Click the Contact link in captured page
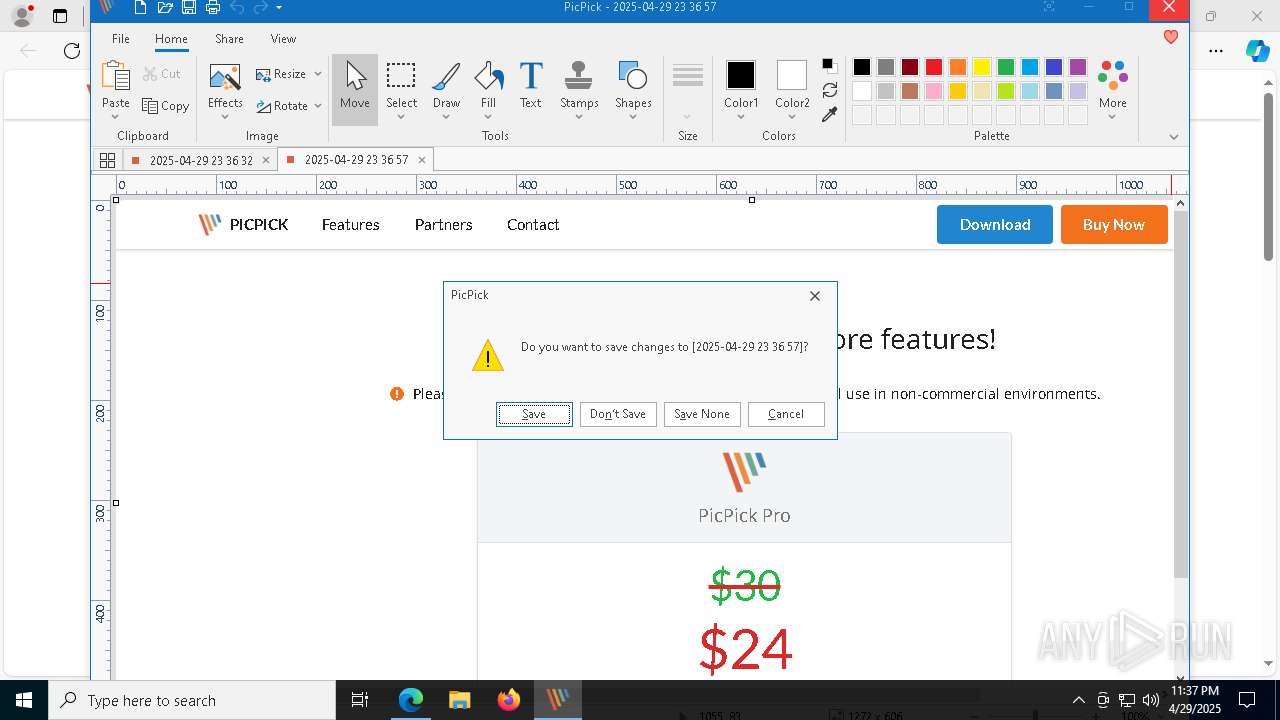Screen dimensions: 1280x720 533,225
